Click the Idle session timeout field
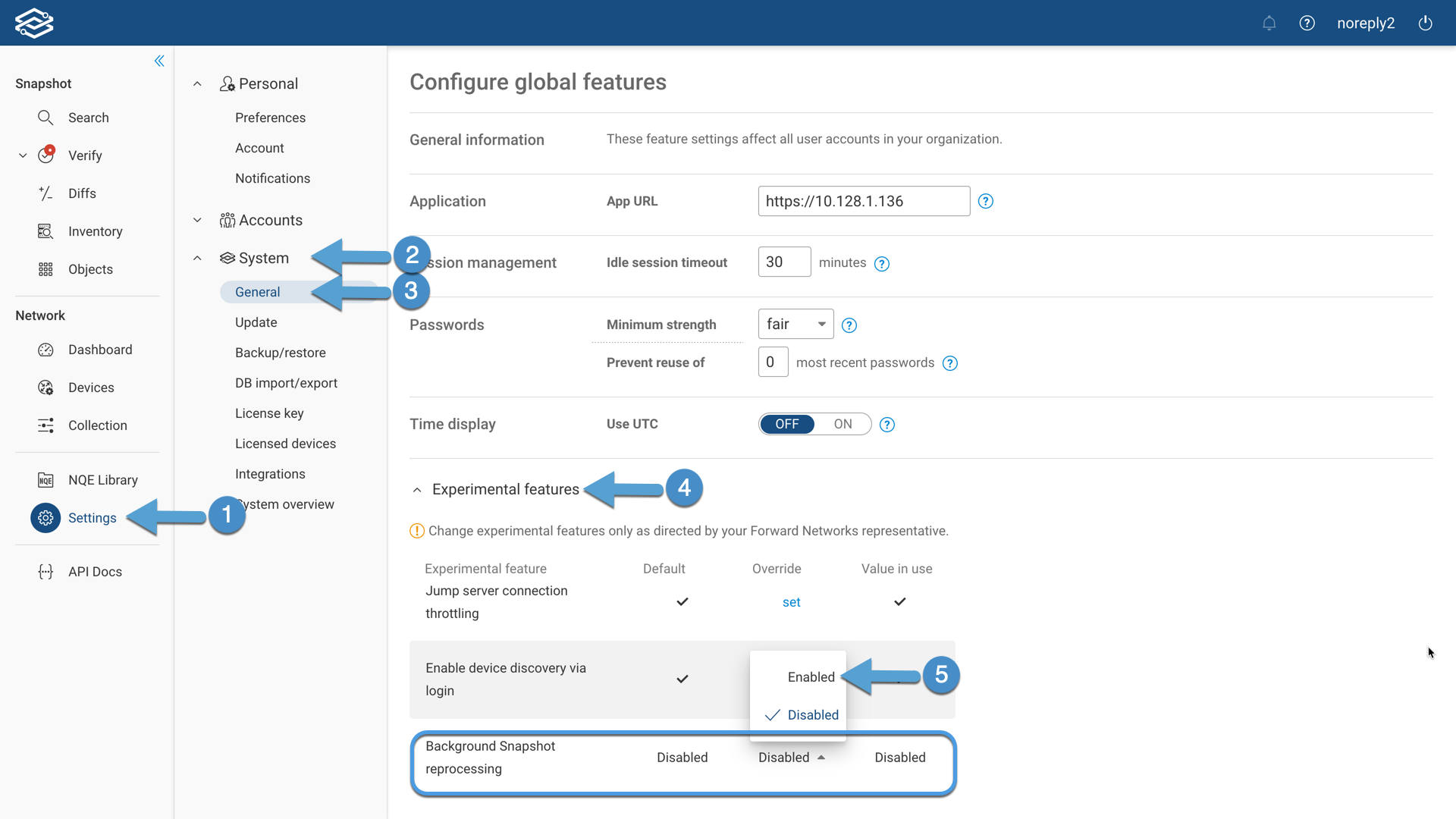This screenshot has width=1456, height=819. pyautogui.click(x=783, y=262)
